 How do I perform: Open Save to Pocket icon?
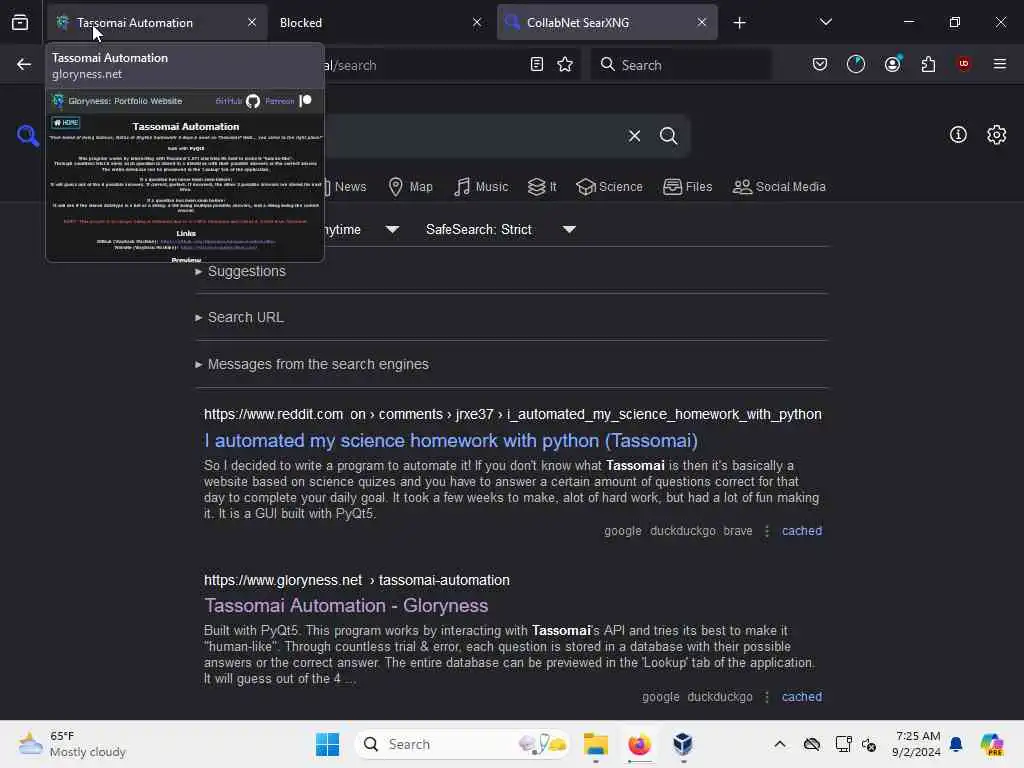820,64
